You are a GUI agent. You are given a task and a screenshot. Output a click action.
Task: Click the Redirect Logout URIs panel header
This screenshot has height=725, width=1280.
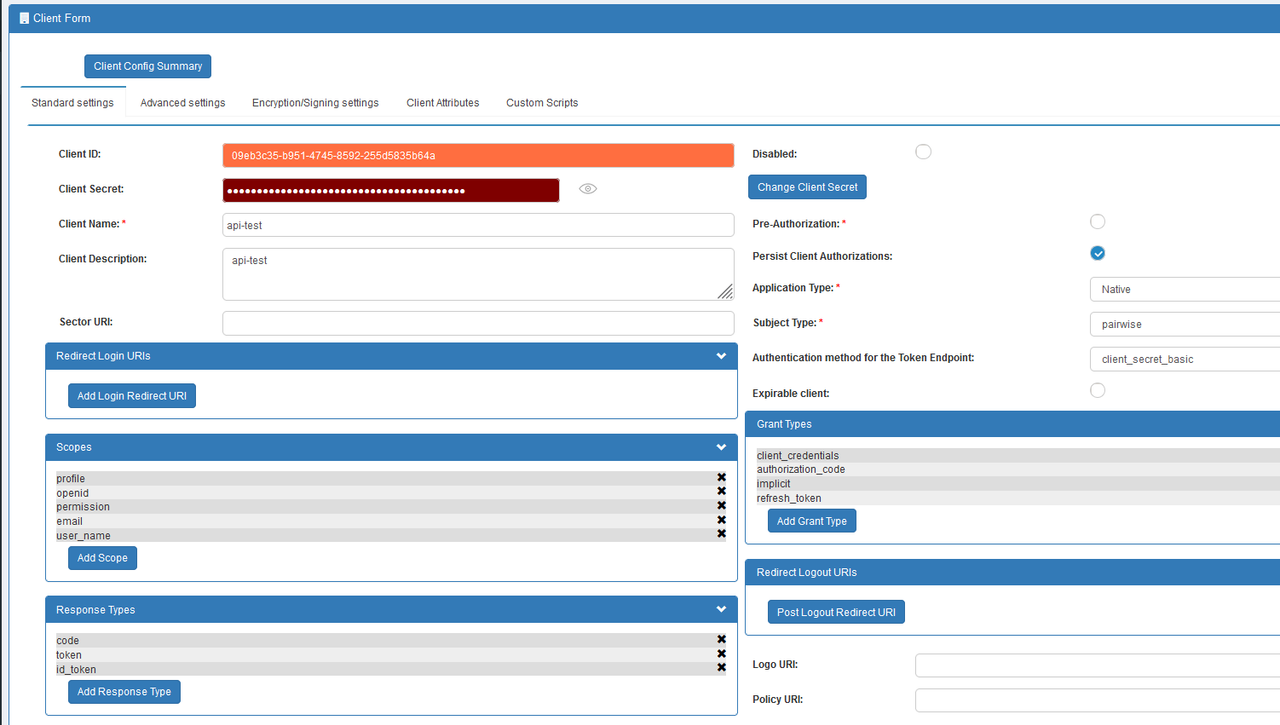coord(1013,572)
